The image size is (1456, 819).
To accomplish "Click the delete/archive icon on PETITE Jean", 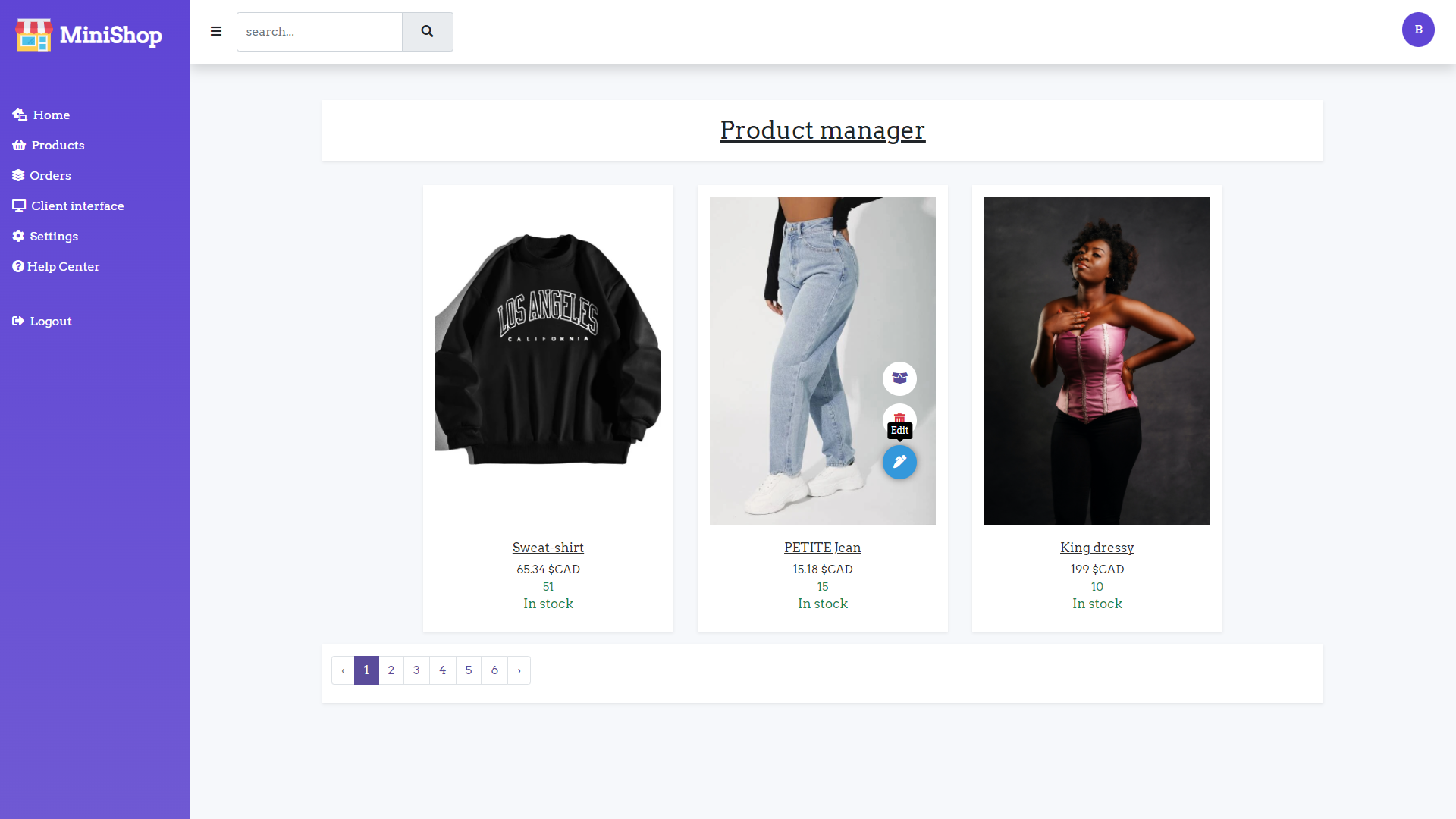I will pyautogui.click(x=899, y=420).
